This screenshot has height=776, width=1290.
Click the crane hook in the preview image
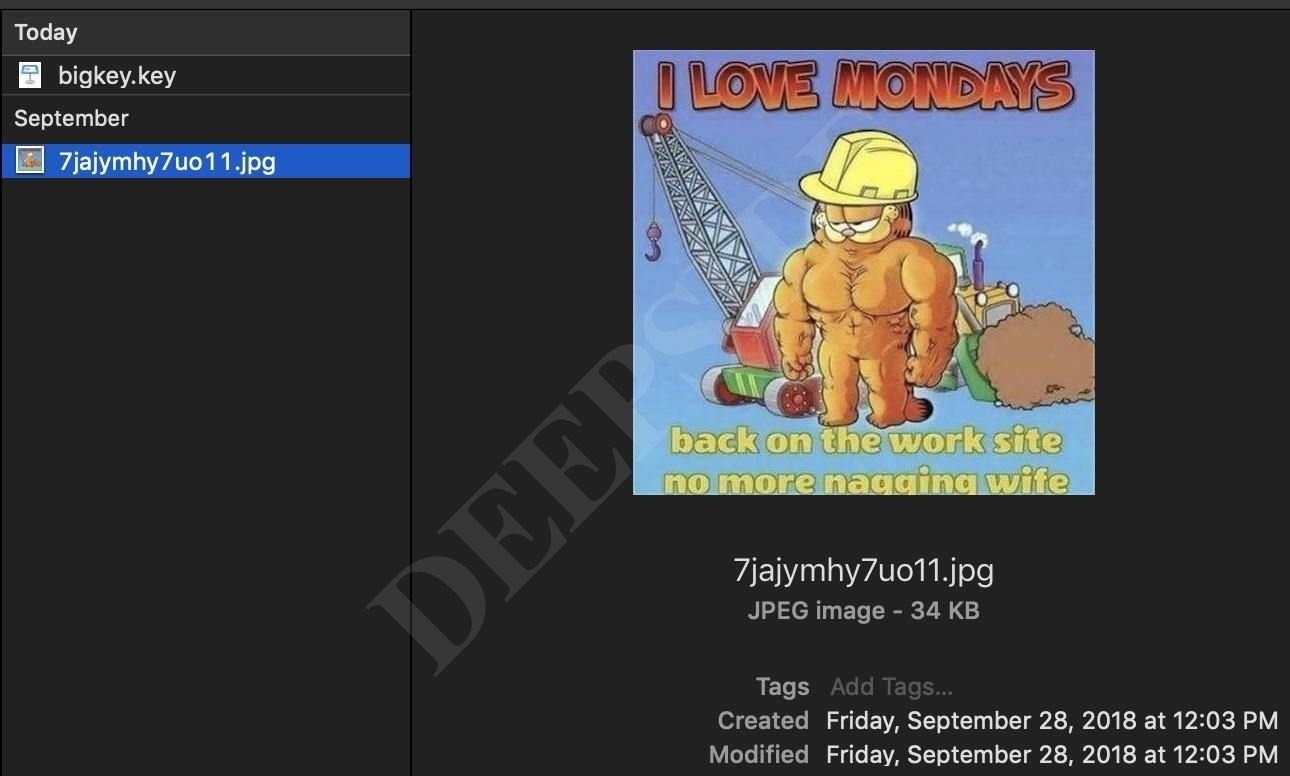653,242
